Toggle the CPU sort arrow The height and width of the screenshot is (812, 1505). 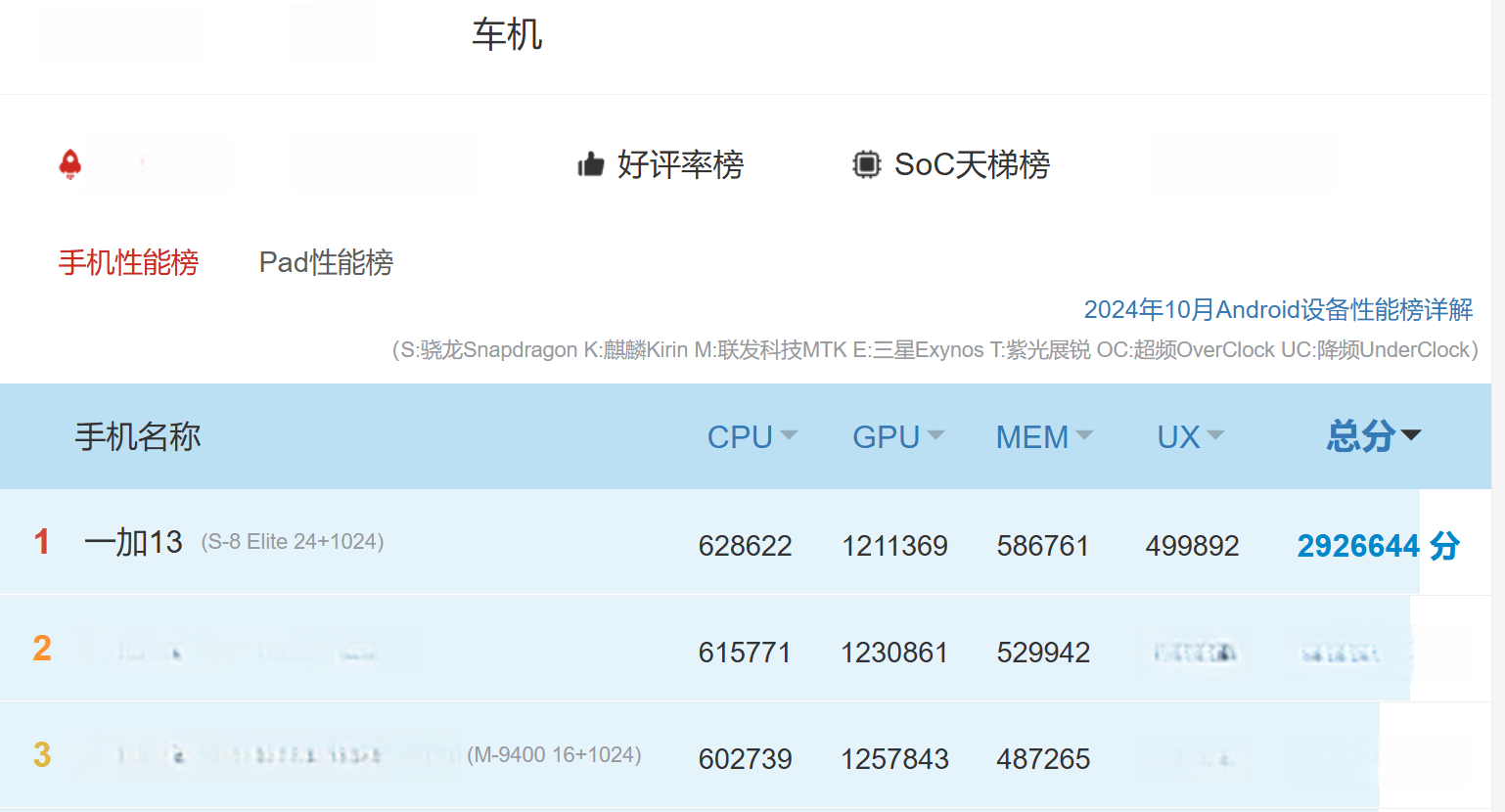tap(789, 435)
